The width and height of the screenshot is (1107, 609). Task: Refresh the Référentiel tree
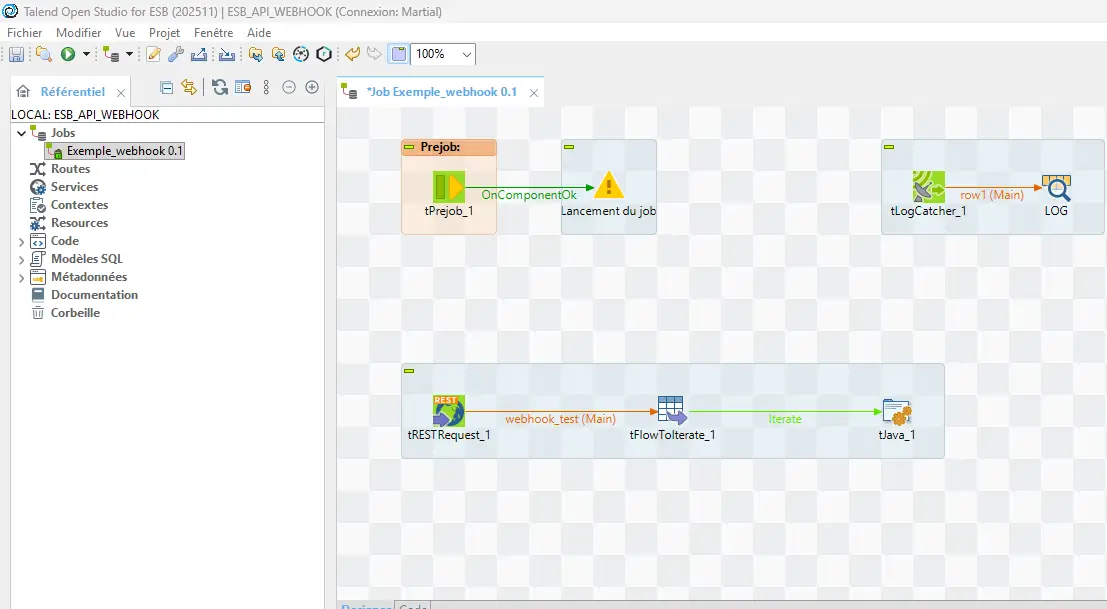pos(218,87)
